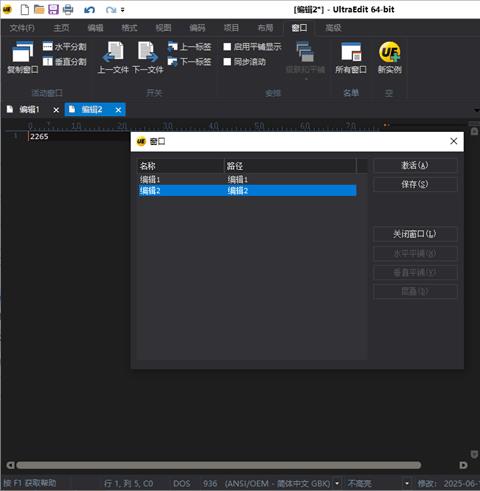Click the 行 1, 列 5 position status entry
This screenshot has height=491, width=480.
pos(128,483)
